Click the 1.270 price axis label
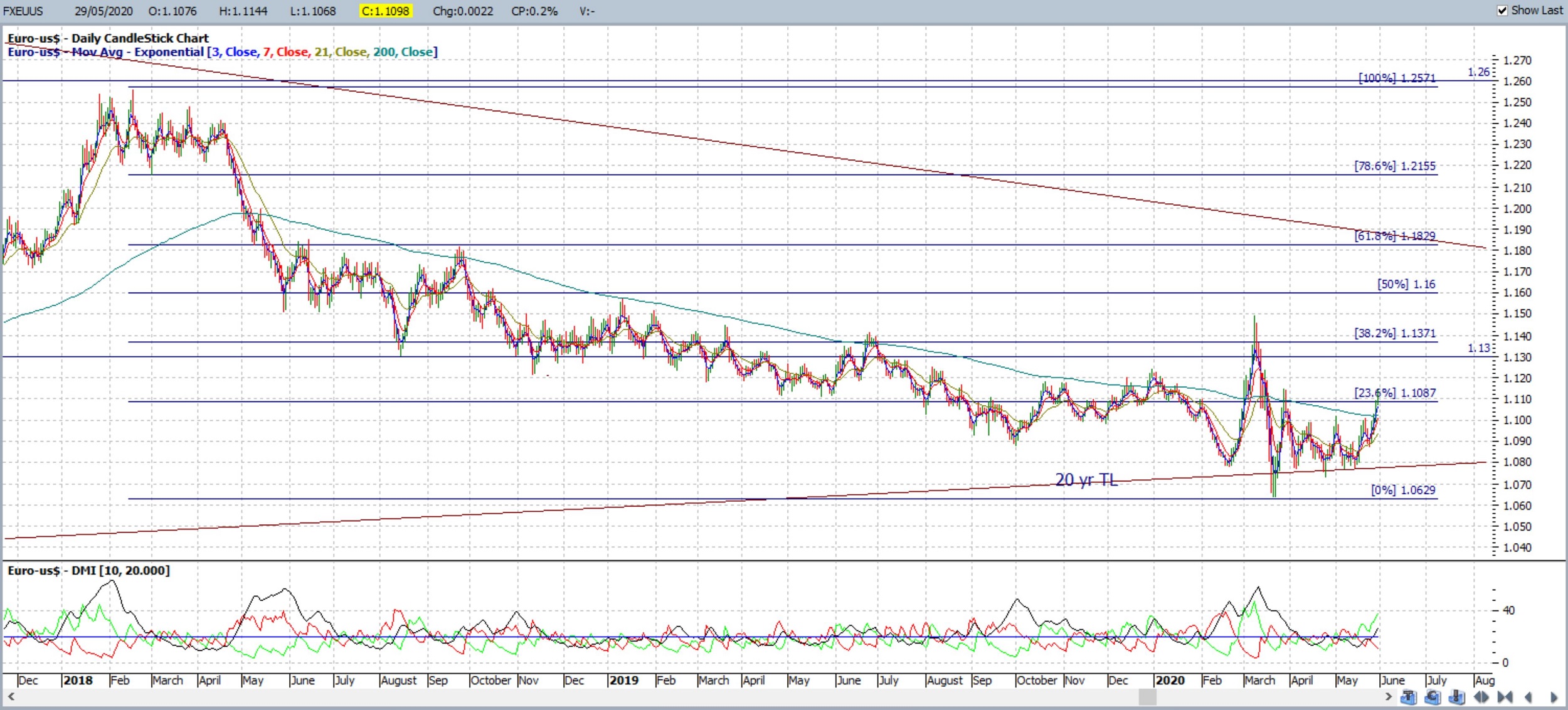The height and width of the screenshot is (710, 1568). [1517, 60]
